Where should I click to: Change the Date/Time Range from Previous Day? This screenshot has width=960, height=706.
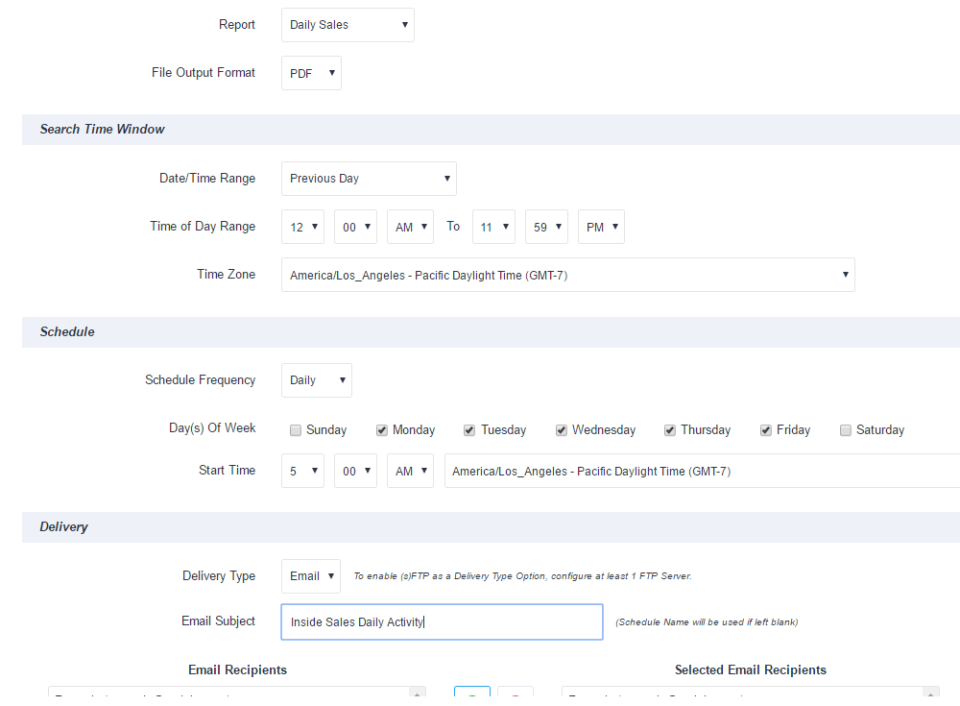(x=368, y=178)
